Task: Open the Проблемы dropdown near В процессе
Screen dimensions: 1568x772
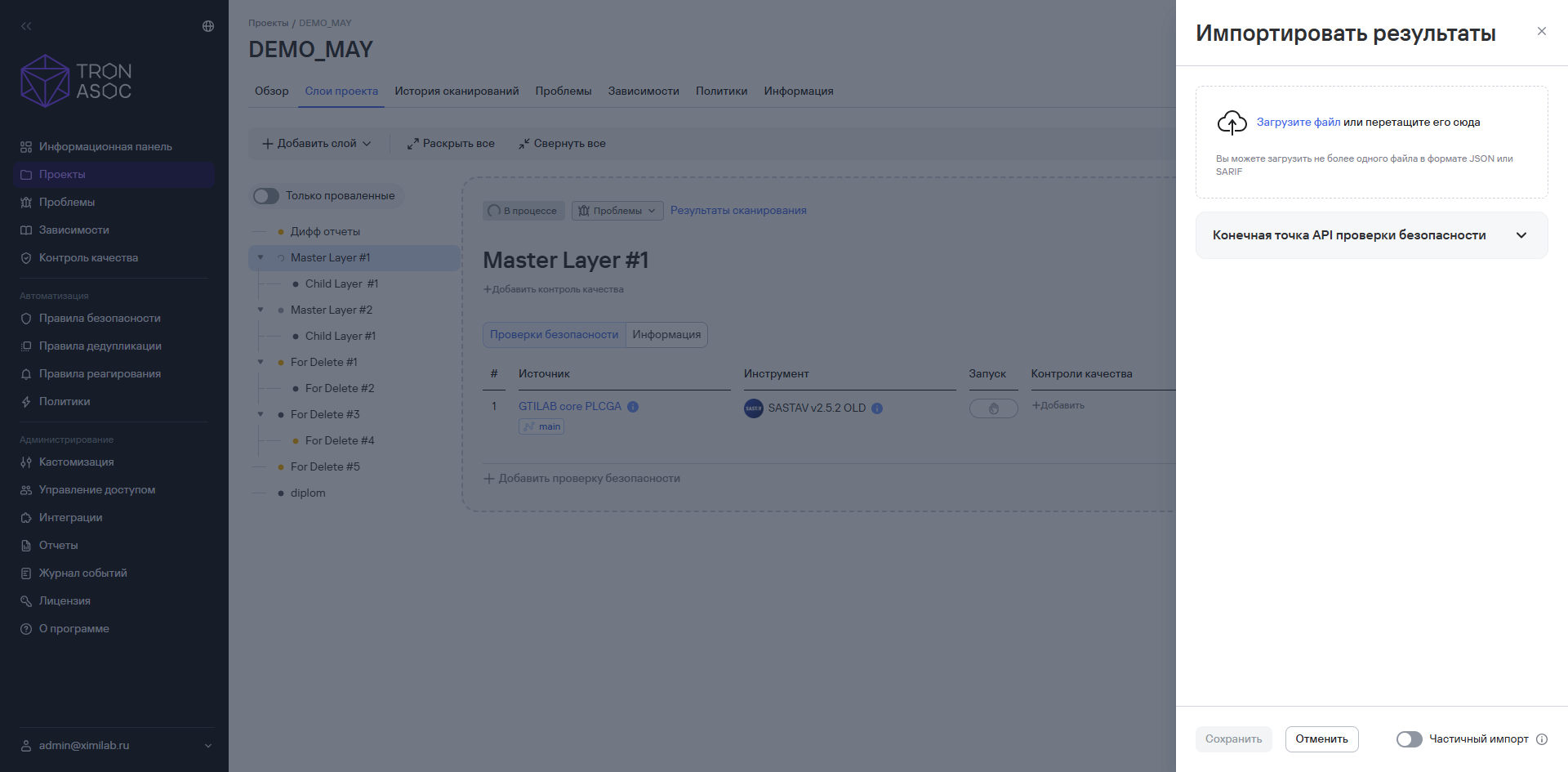Action: pos(617,211)
